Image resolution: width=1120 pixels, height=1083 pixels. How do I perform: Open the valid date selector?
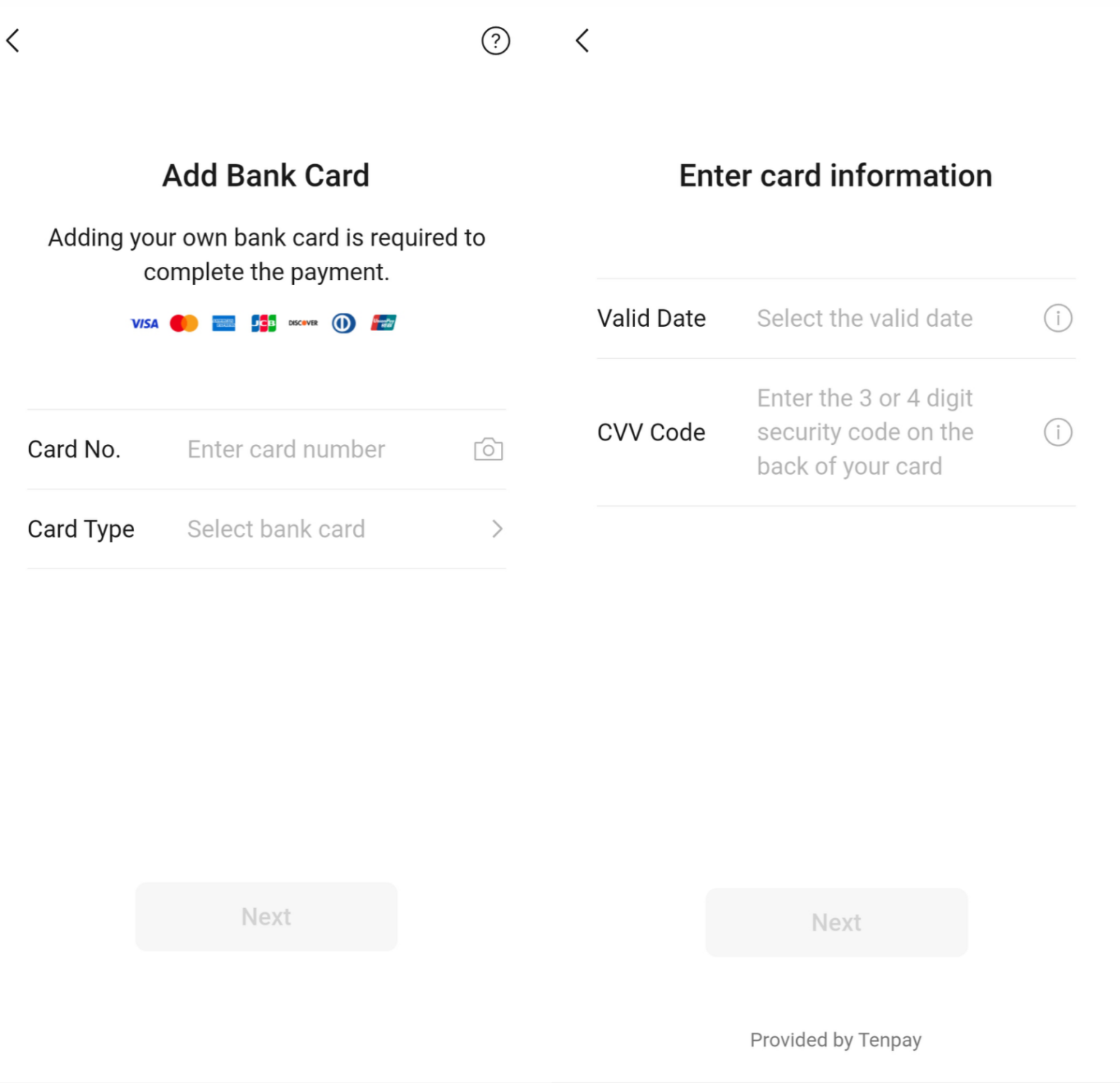(865, 318)
